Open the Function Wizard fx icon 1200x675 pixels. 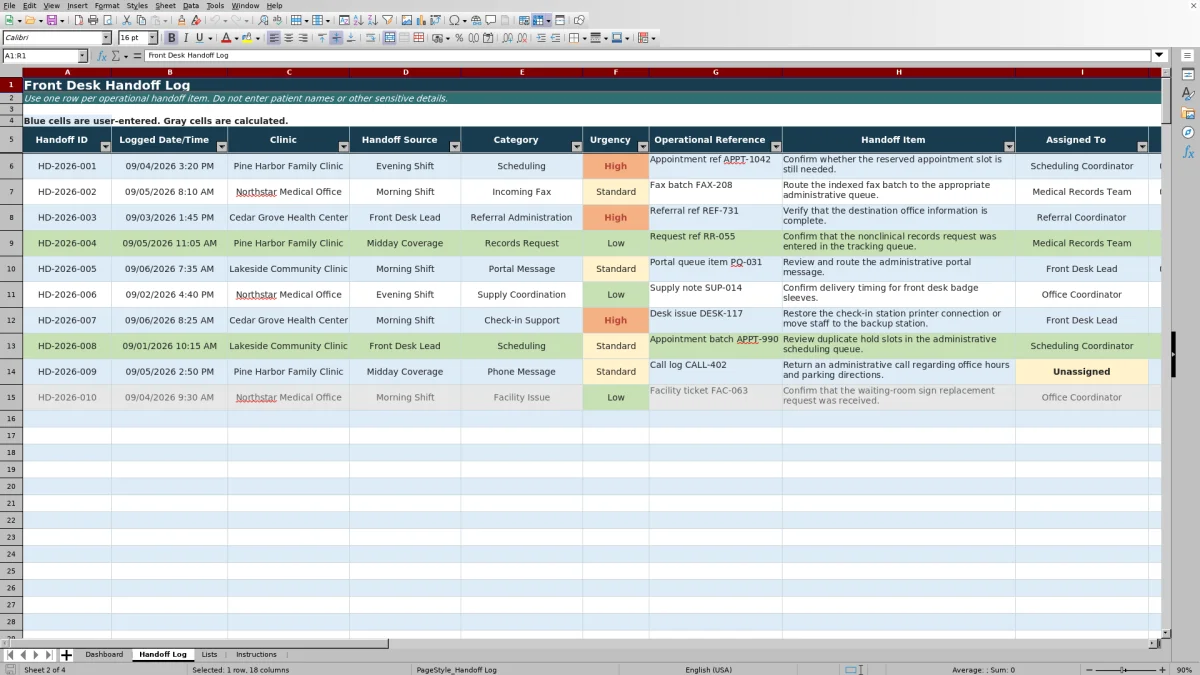pos(102,56)
